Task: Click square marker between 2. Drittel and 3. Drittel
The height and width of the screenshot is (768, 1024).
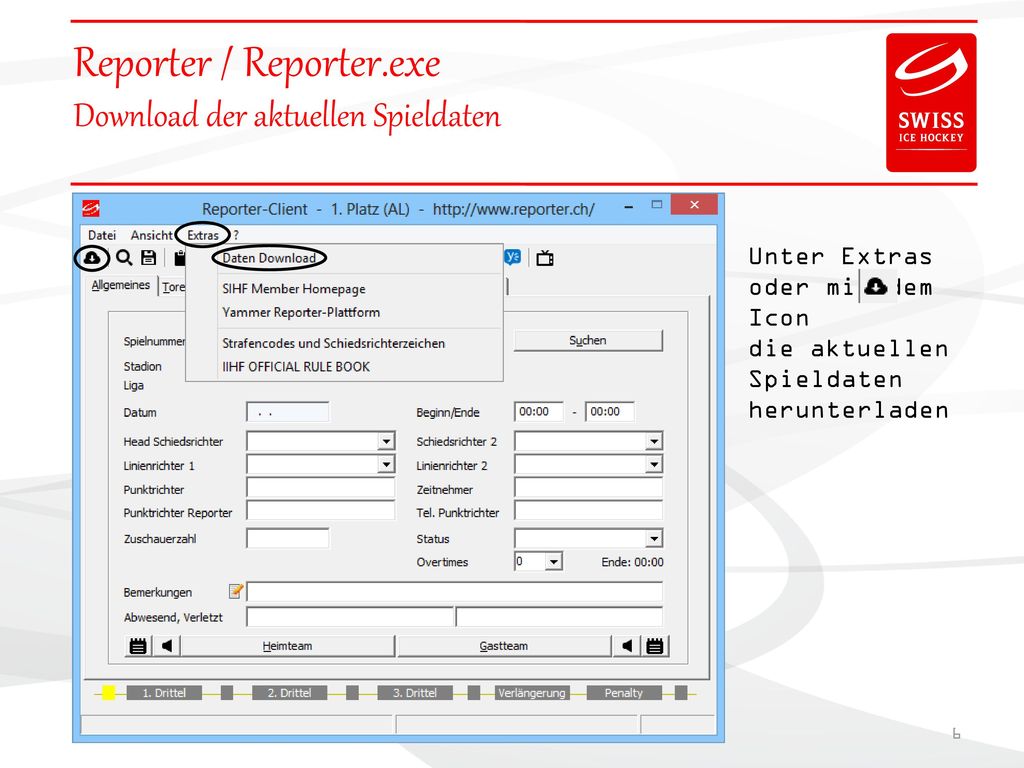Action: point(352,693)
